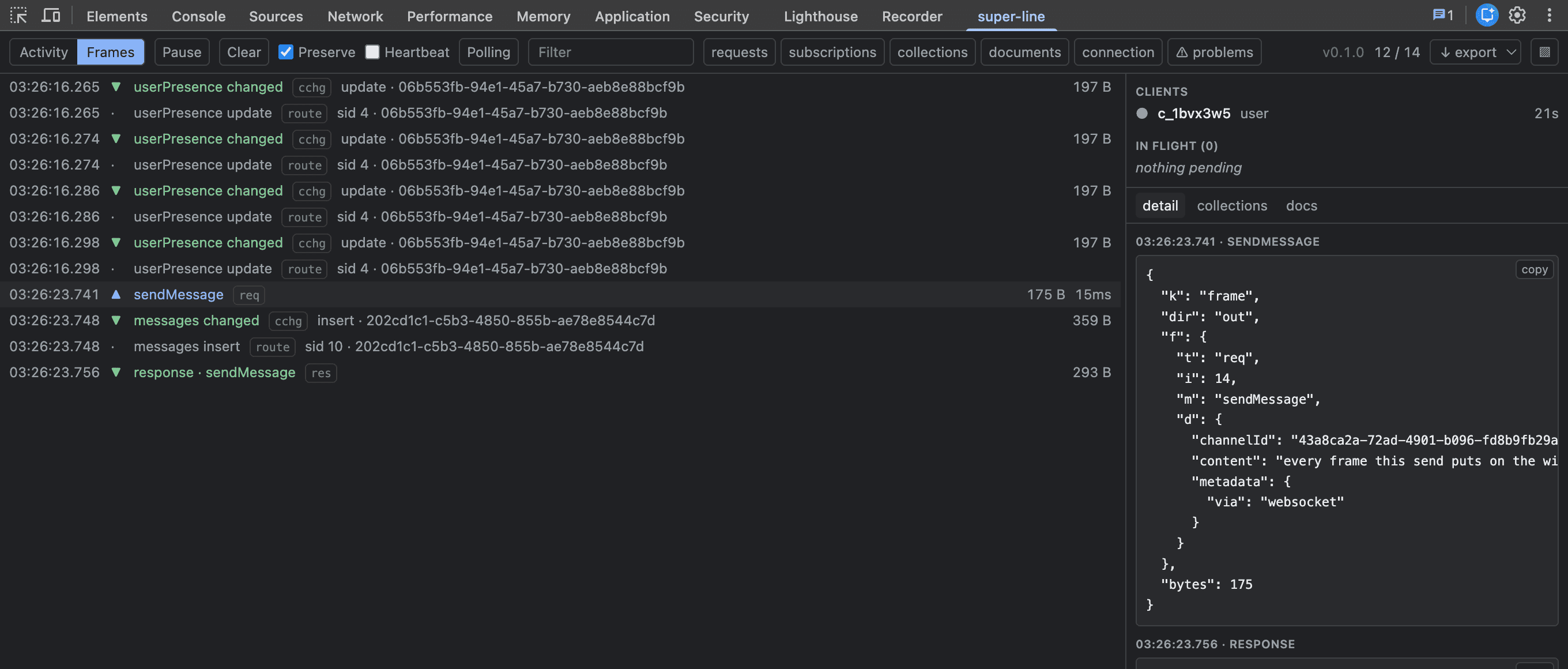Click green arrow of 03:26:16.274 userPresence changed
This screenshot has height=669, width=1568.
tap(116, 139)
